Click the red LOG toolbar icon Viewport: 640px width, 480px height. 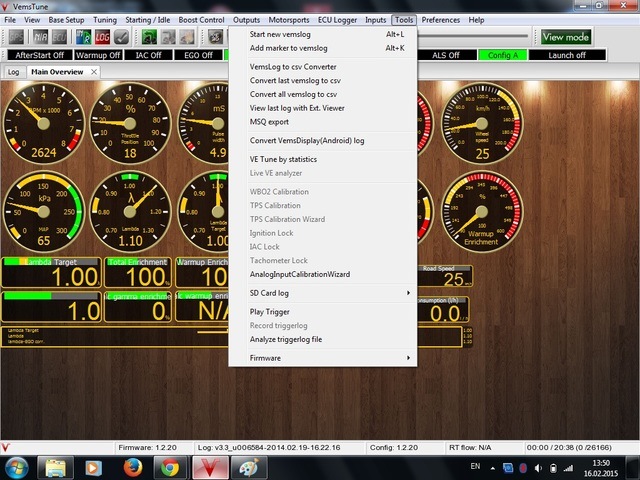coord(102,37)
